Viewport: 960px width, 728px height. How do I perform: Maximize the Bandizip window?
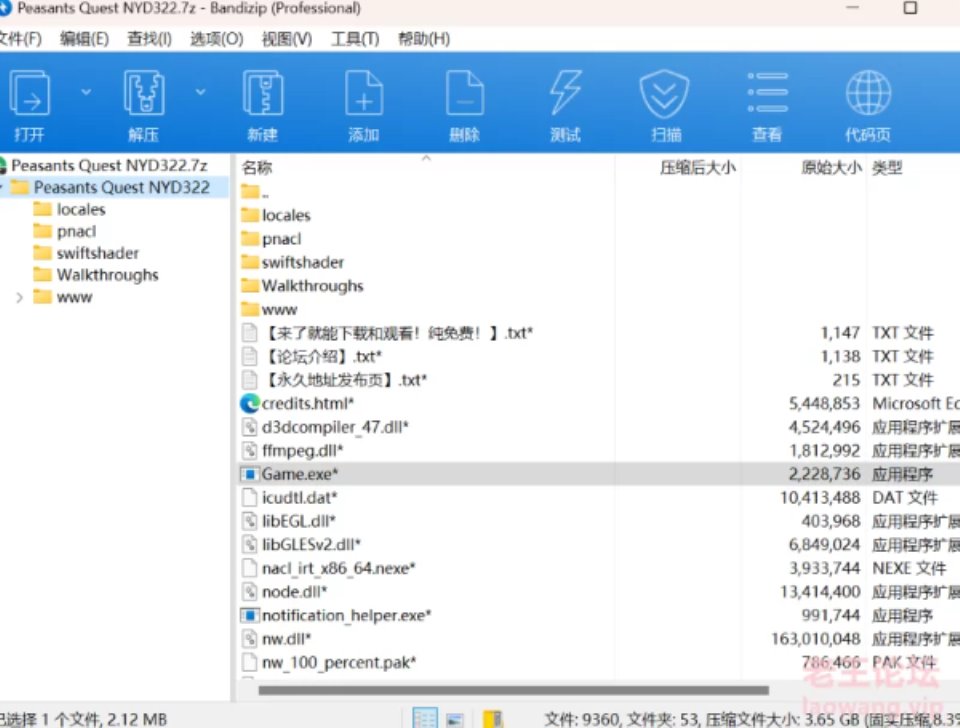910,8
